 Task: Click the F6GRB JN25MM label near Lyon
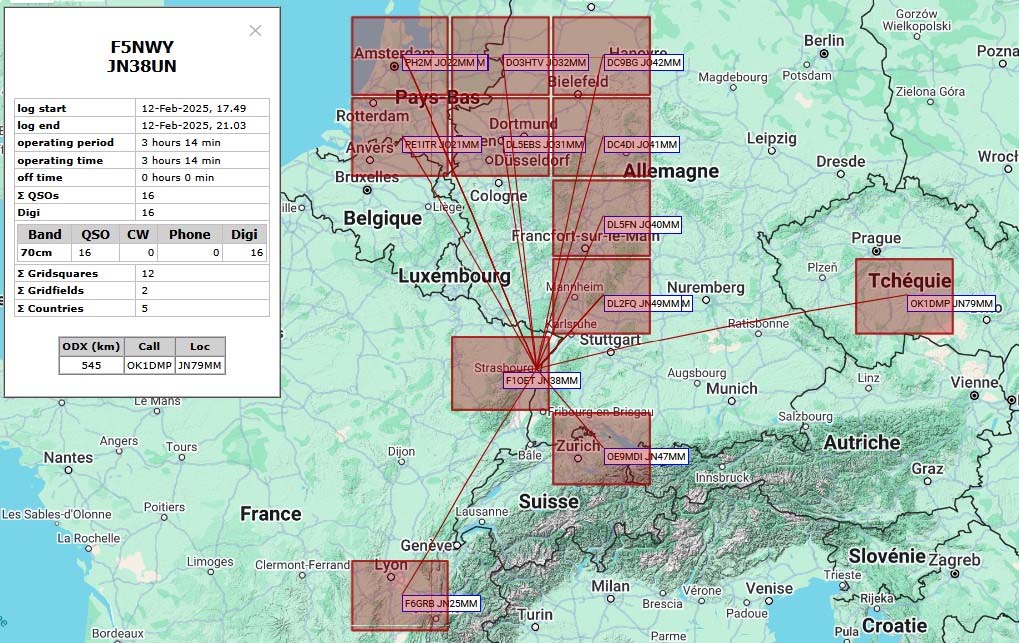tap(440, 604)
